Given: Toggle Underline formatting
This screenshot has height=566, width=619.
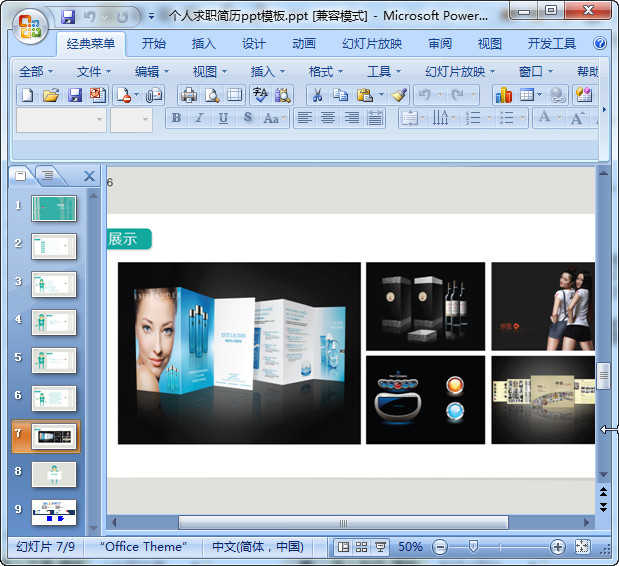Looking at the screenshot, I should point(223,118).
